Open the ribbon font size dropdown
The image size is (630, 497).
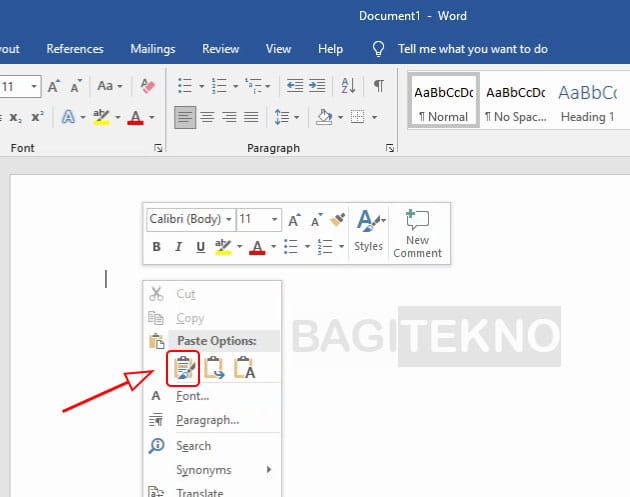pyautogui.click(x=34, y=86)
